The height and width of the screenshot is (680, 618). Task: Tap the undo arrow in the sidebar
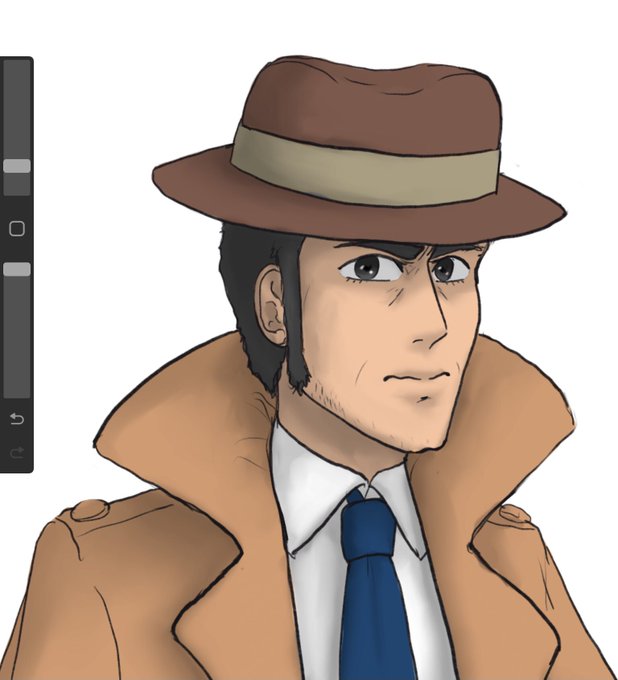17,419
